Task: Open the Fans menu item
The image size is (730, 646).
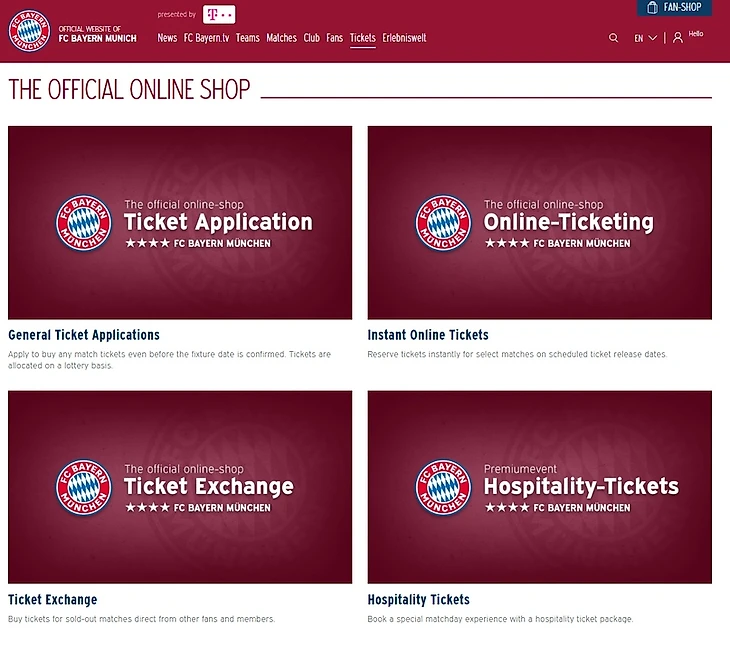Action: tap(334, 38)
